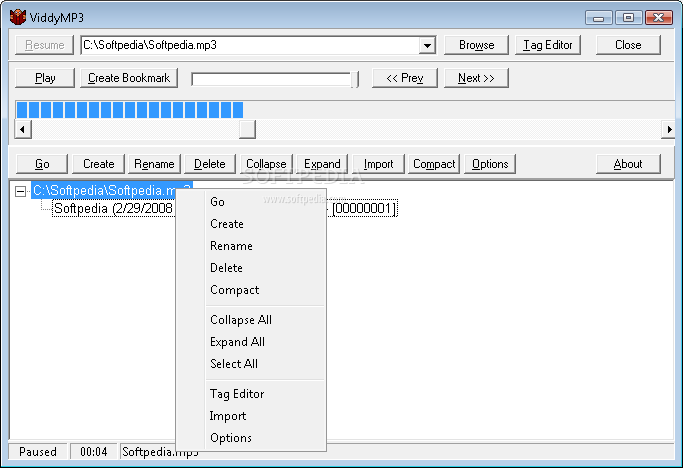Click the ViddyMP3 app icon in title bar
683x468 pixels.
point(18,17)
